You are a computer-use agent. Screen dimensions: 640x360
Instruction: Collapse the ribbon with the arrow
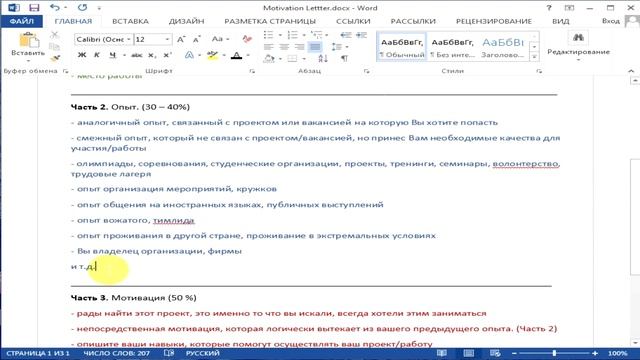[631, 71]
